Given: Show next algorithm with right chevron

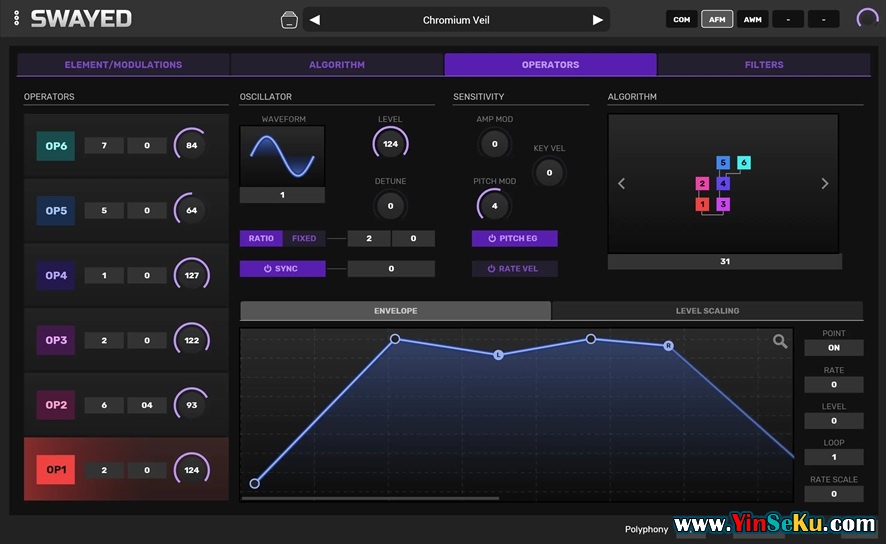Looking at the screenshot, I should (825, 184).
